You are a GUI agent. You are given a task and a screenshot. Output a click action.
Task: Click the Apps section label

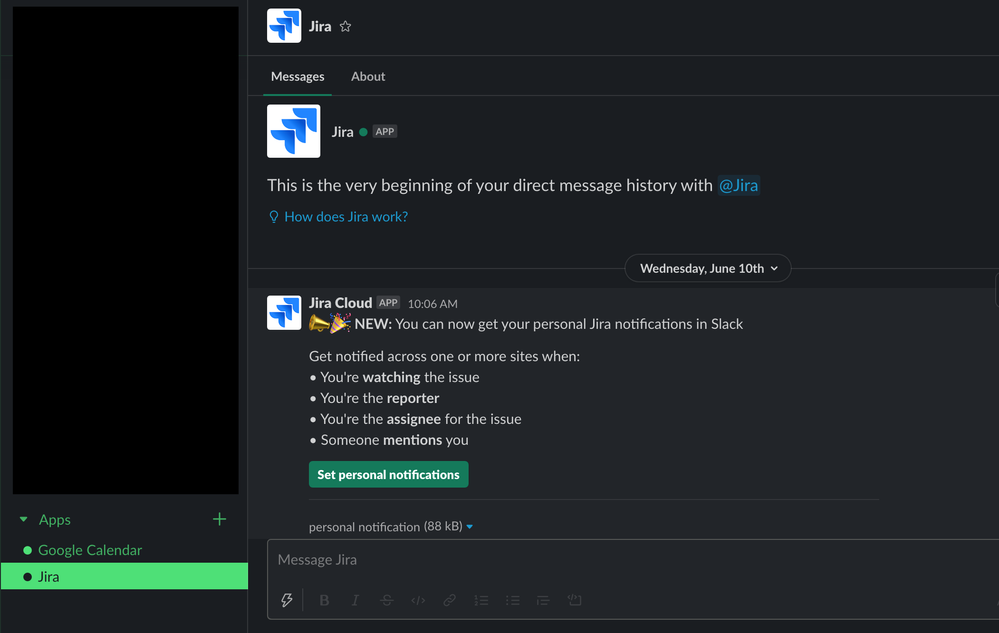click(55, 520)
